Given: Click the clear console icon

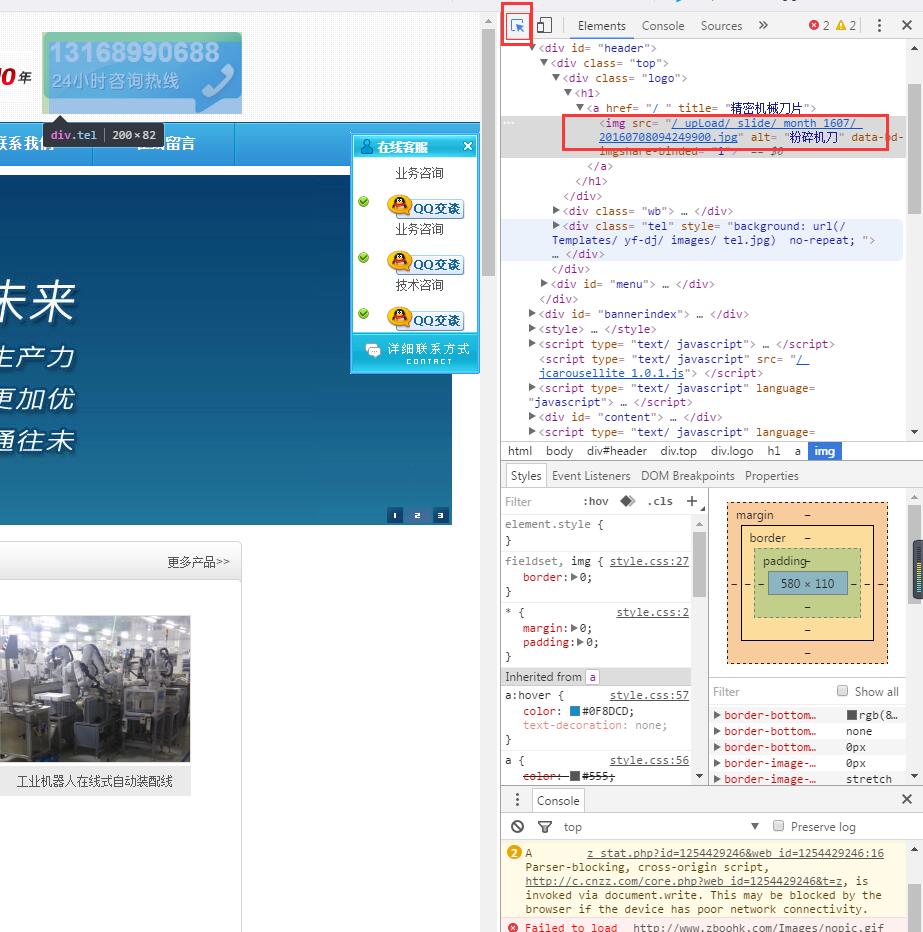Looking at the screenshot, I should pyautogui.click(x=517, y=827).
